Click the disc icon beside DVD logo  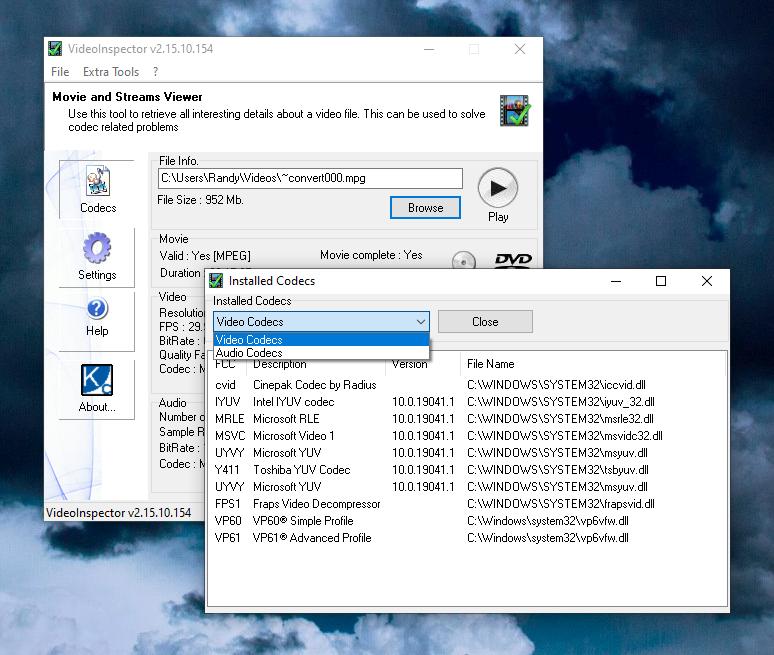coord(464,261)
